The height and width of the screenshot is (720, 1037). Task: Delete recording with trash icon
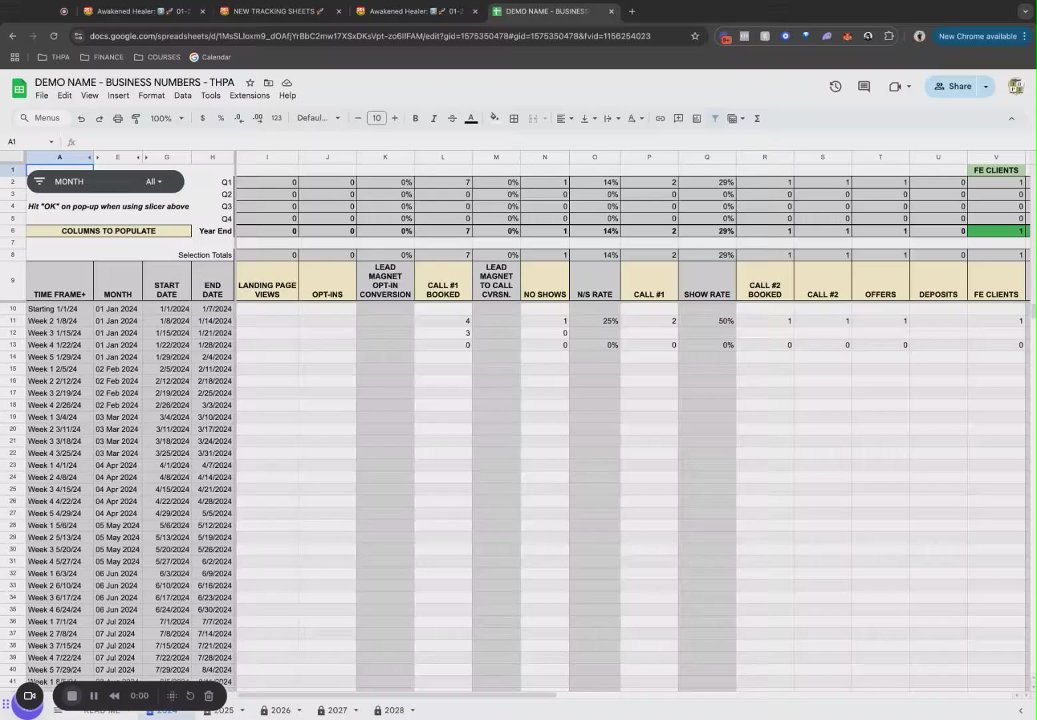tap(209, 696)
